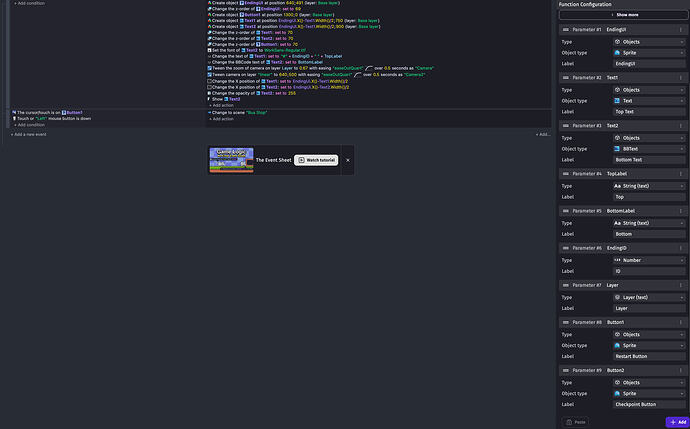
Task: Edit the Top Text label field
Action: pos(649,112)
